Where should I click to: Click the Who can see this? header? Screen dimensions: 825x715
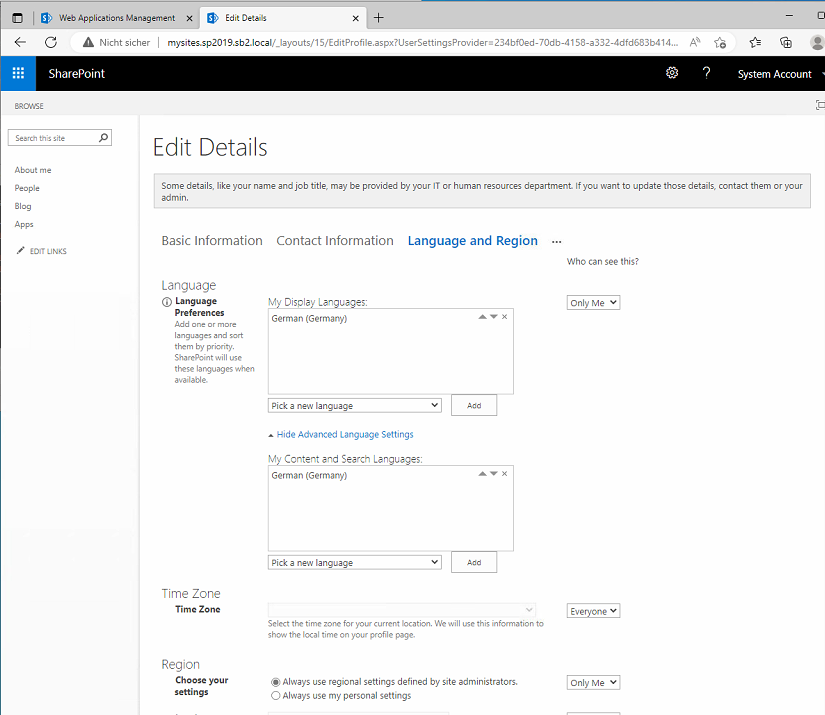point(602,261)
